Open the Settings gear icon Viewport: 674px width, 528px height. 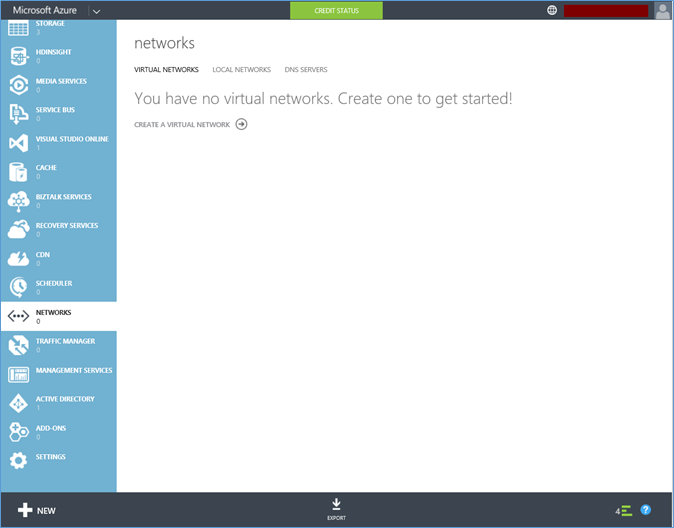click(x=18, y=460)
